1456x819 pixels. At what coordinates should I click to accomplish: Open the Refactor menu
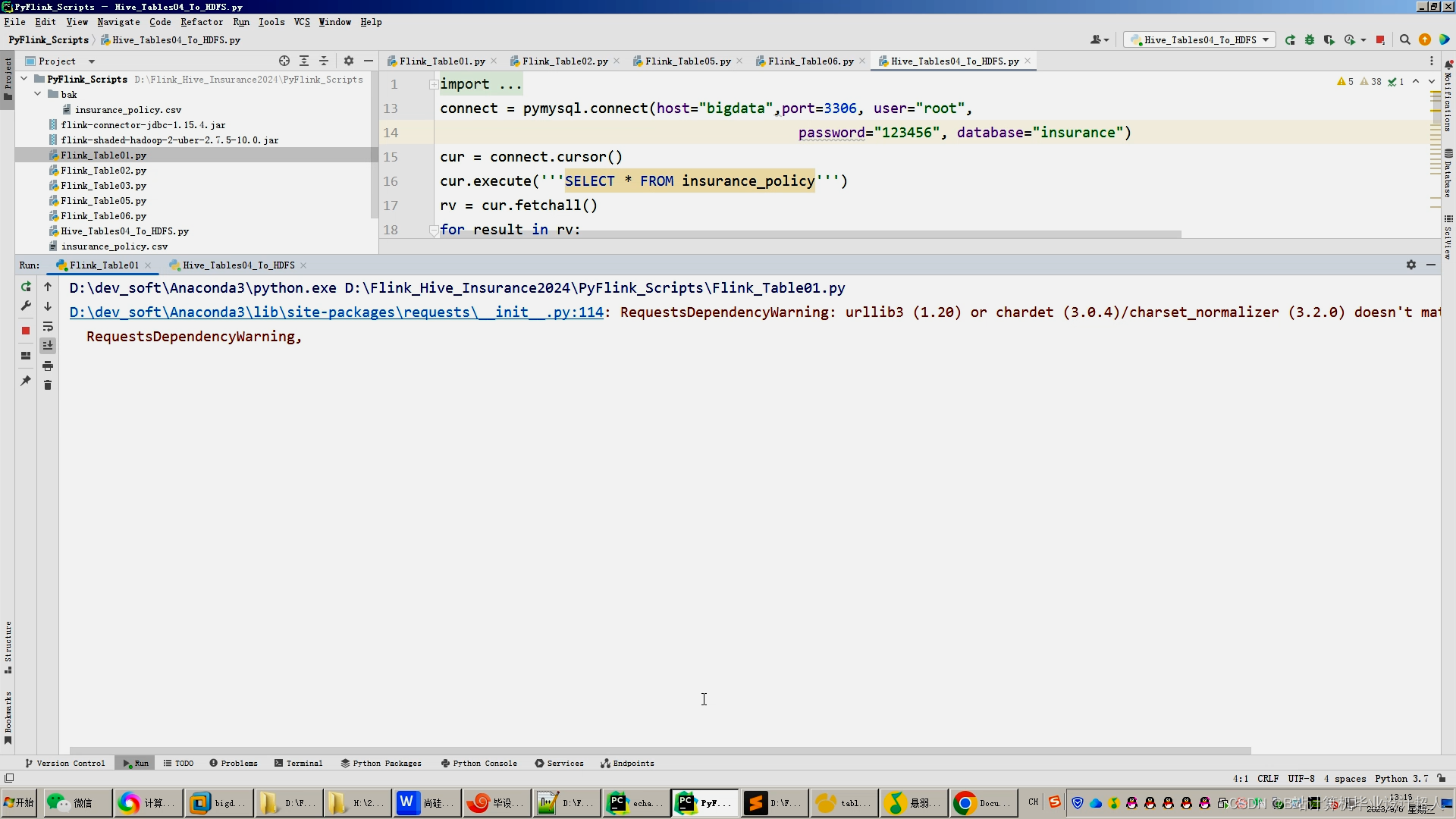(x=201, y=22)
